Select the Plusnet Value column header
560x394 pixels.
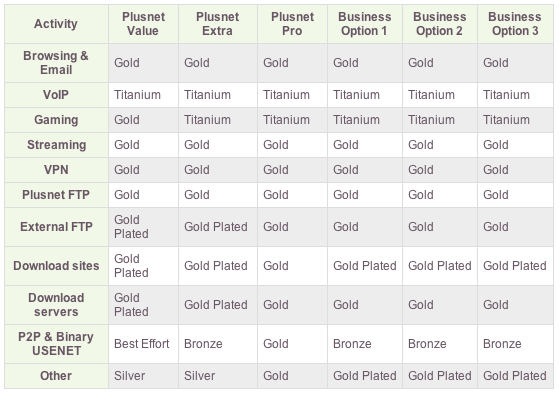[143, 24]
